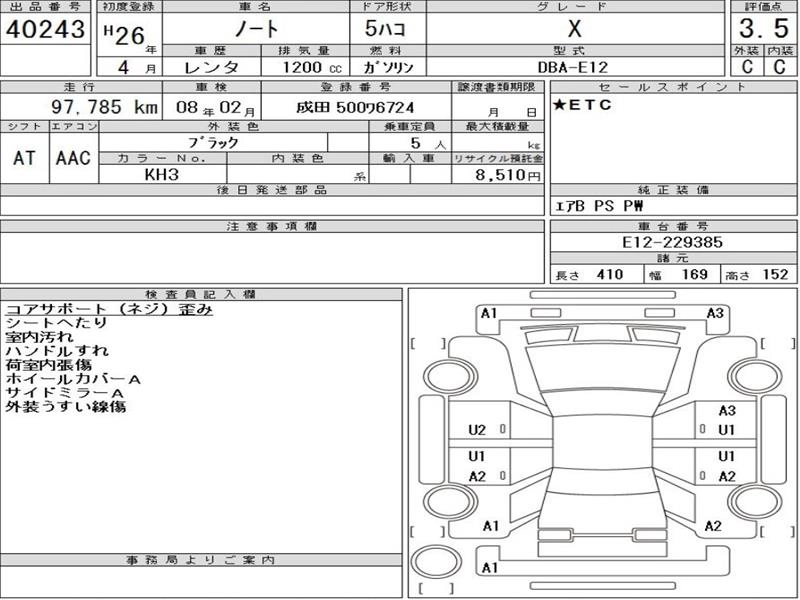Select the height value 152
The height and width of the screenshot is (600, 800).
point(776,274)
